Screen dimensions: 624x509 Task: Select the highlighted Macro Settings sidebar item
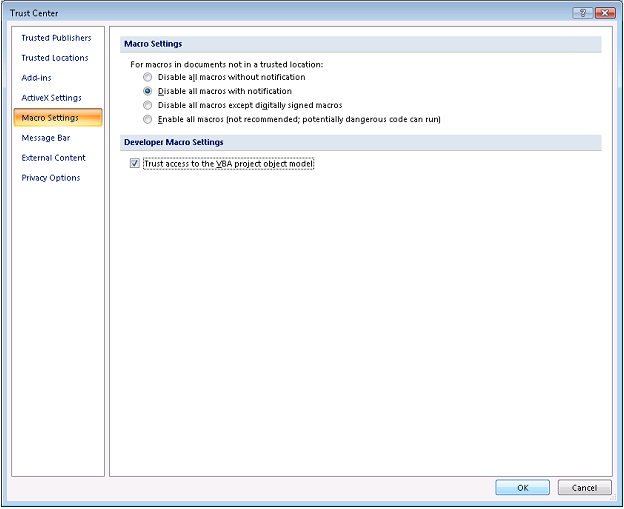[50, 118]
